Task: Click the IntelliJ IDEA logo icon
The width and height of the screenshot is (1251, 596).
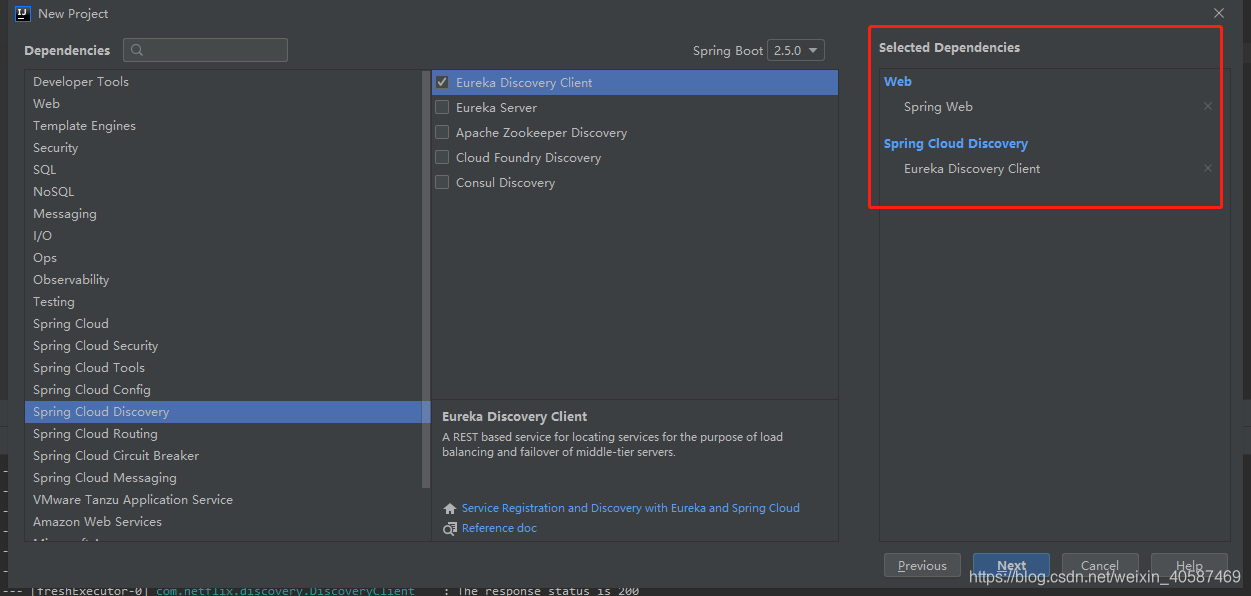Action: click(x=22, y=14)
